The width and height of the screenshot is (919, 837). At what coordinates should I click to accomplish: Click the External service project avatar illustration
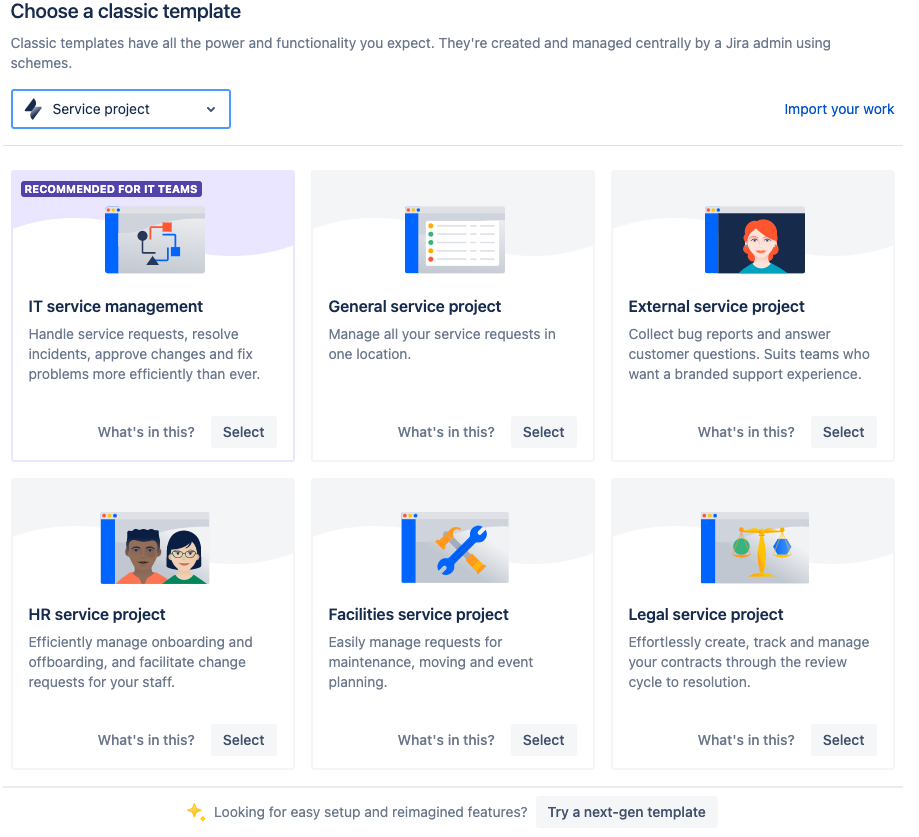click(x=755, y=240)
